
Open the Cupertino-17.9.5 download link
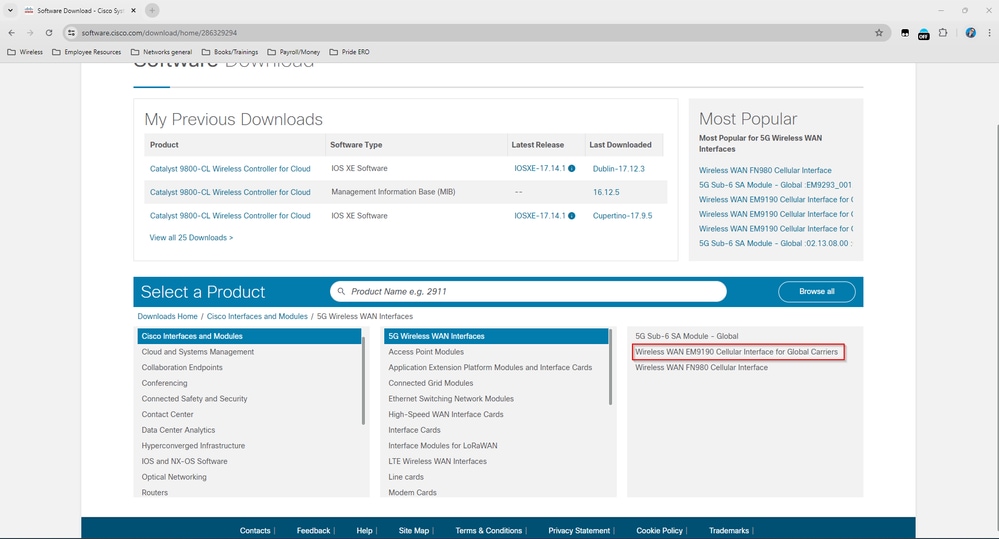[x=622, y=216]
